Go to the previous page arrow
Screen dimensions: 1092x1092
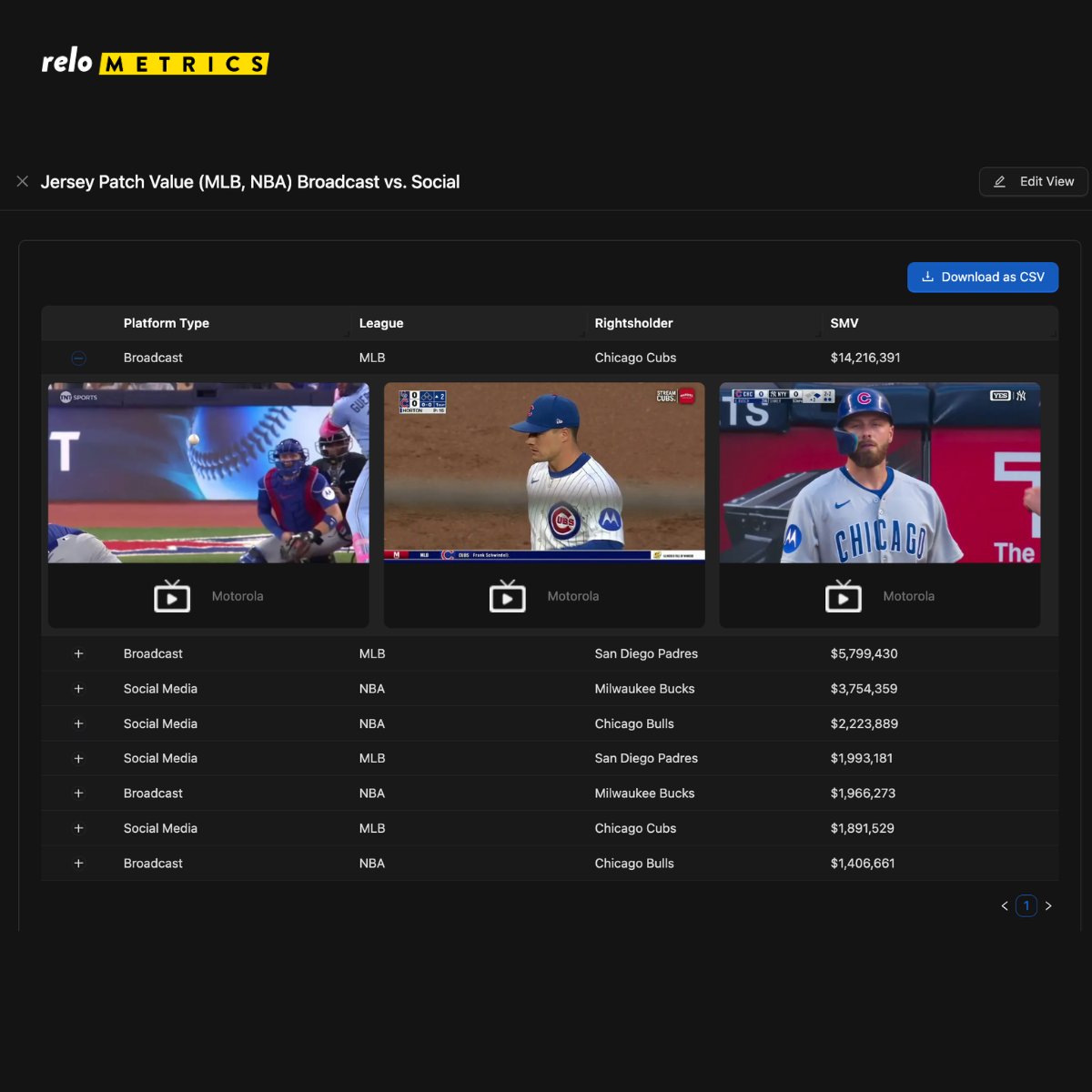pos(1005,906)
